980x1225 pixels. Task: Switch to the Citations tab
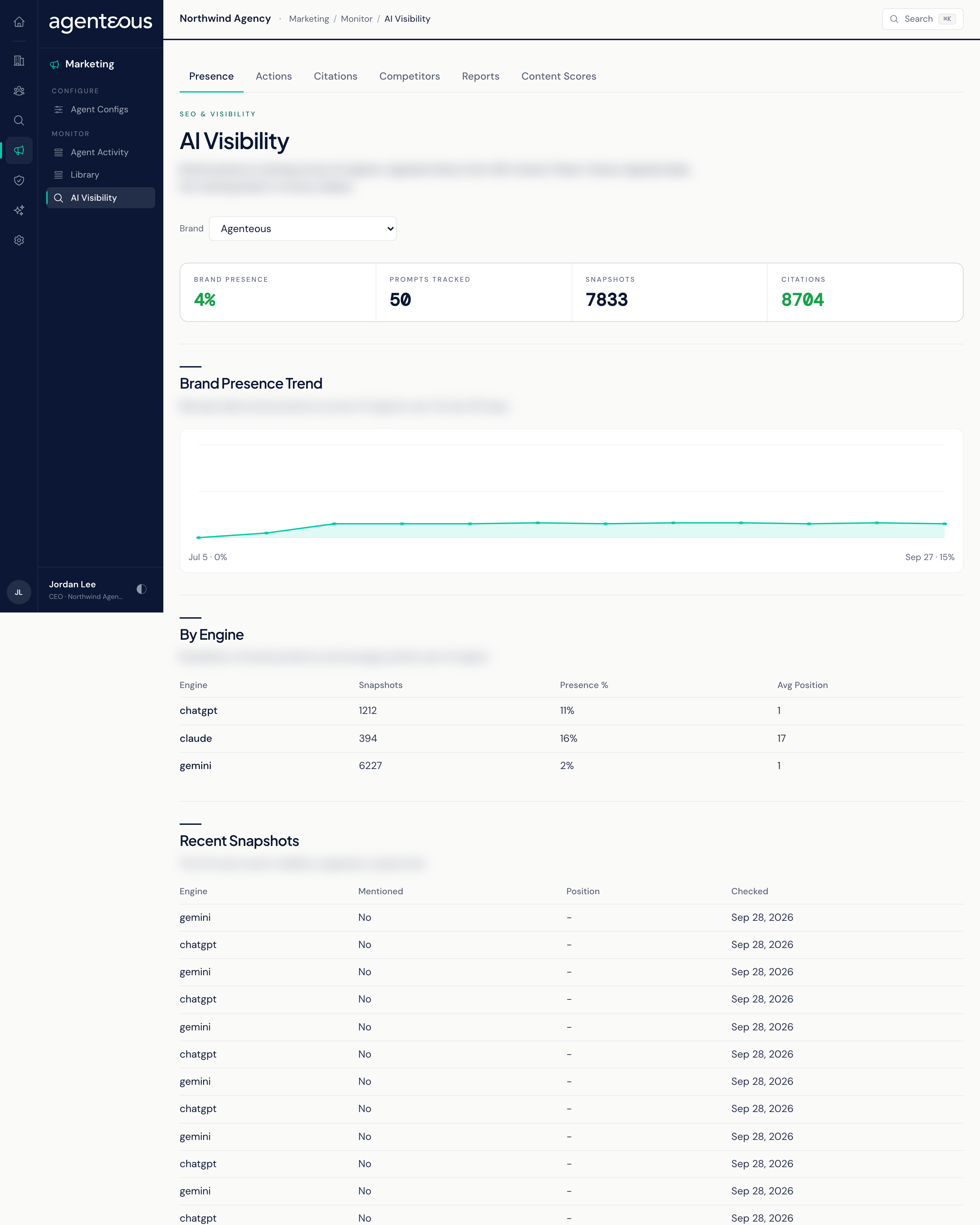(336, 76)
